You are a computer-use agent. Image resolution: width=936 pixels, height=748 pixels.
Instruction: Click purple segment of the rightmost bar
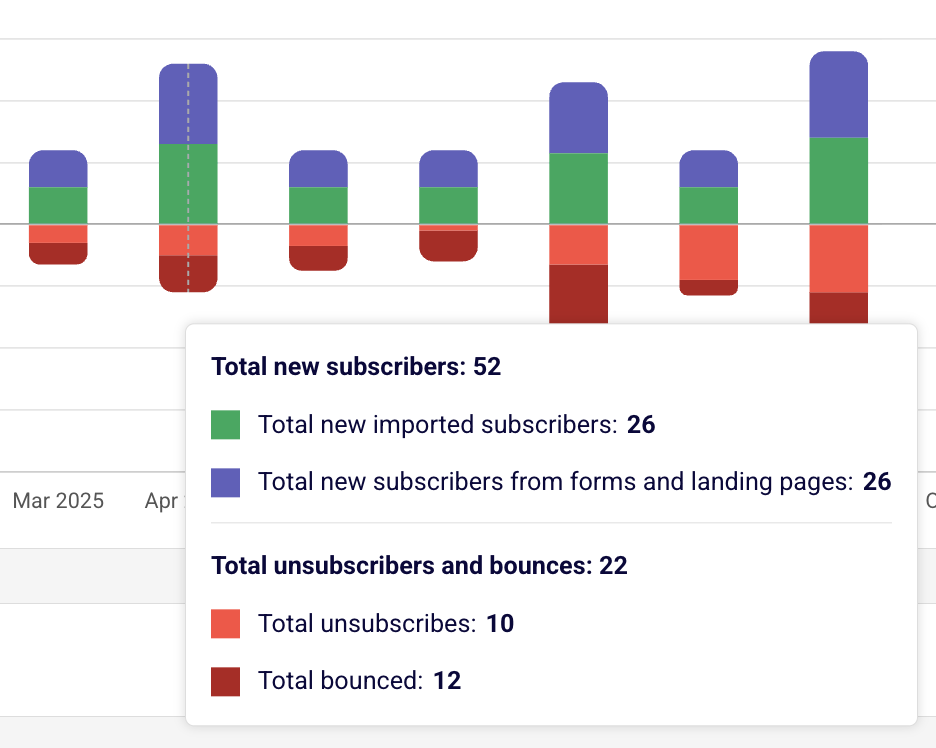(838, 95)
